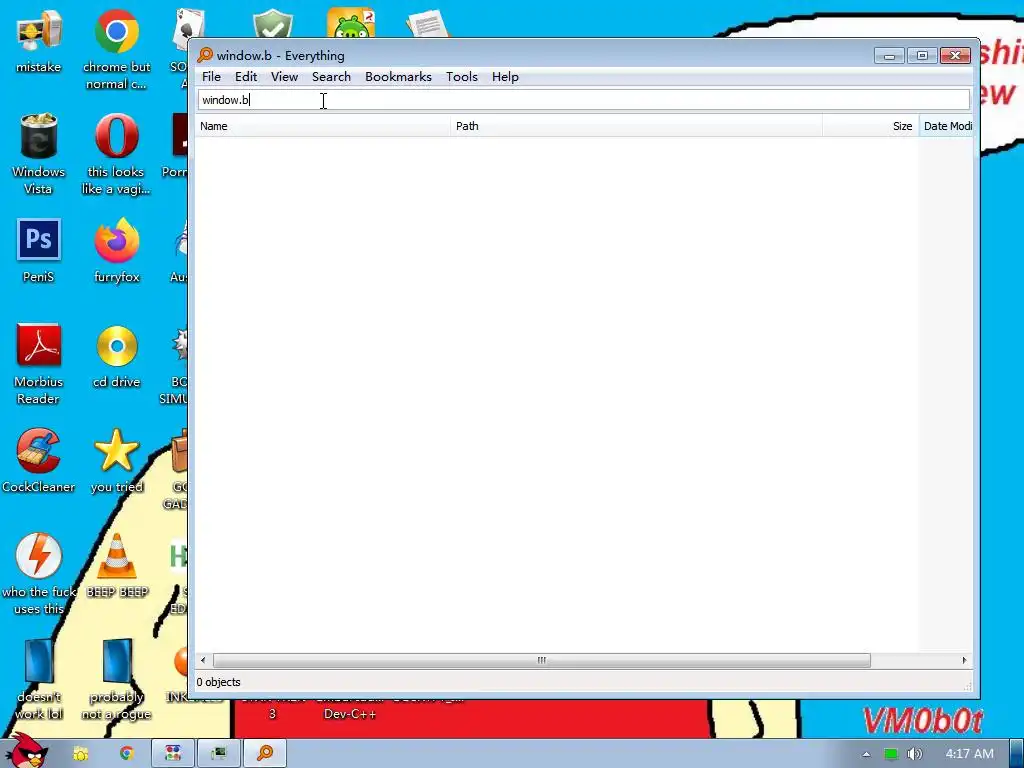Image resolution: width=1024 pixels, height=768 pixels.
Task: Open the View menu
Action: (284, 76)
